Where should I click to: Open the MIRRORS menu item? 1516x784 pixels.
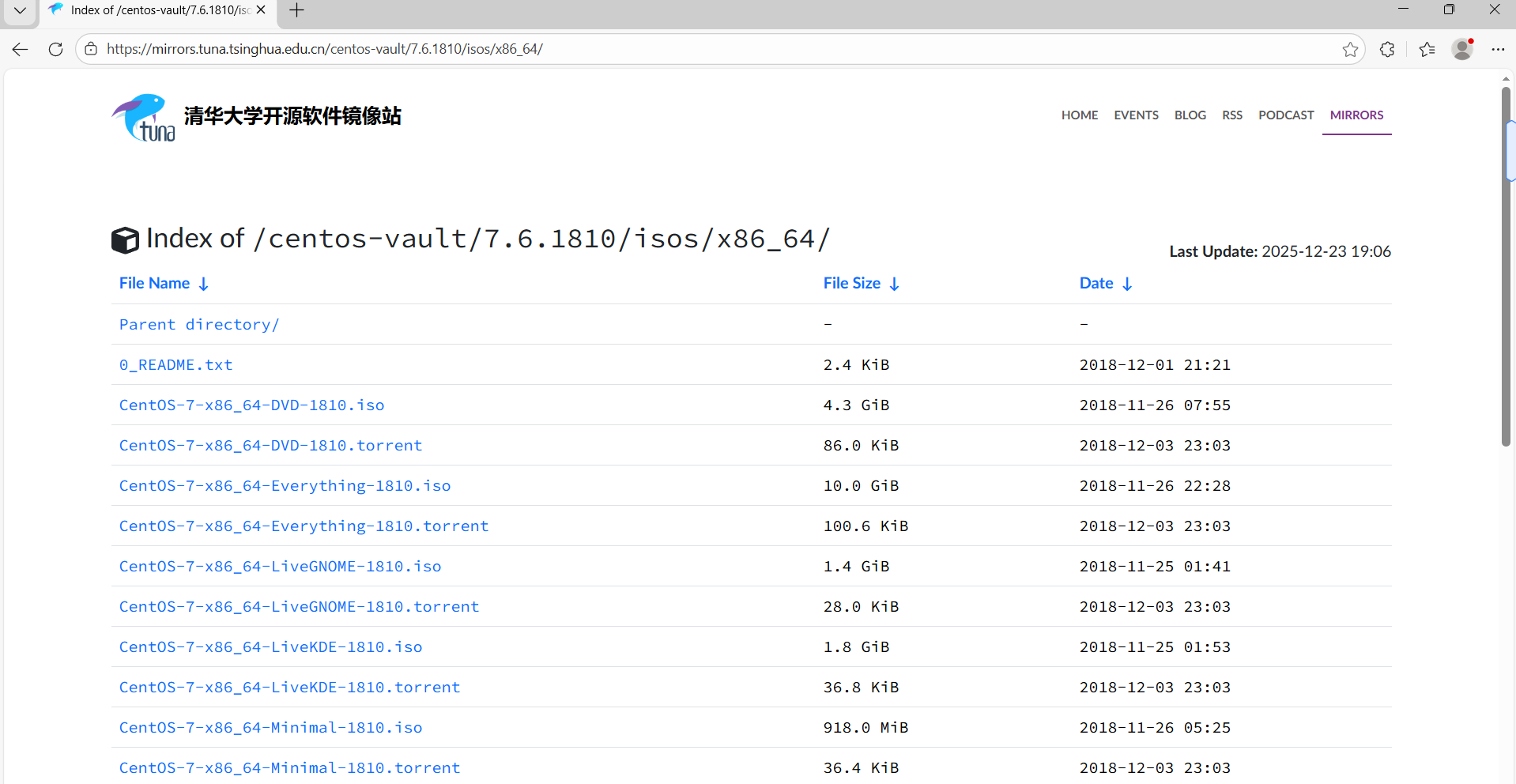coord(1356,115)
